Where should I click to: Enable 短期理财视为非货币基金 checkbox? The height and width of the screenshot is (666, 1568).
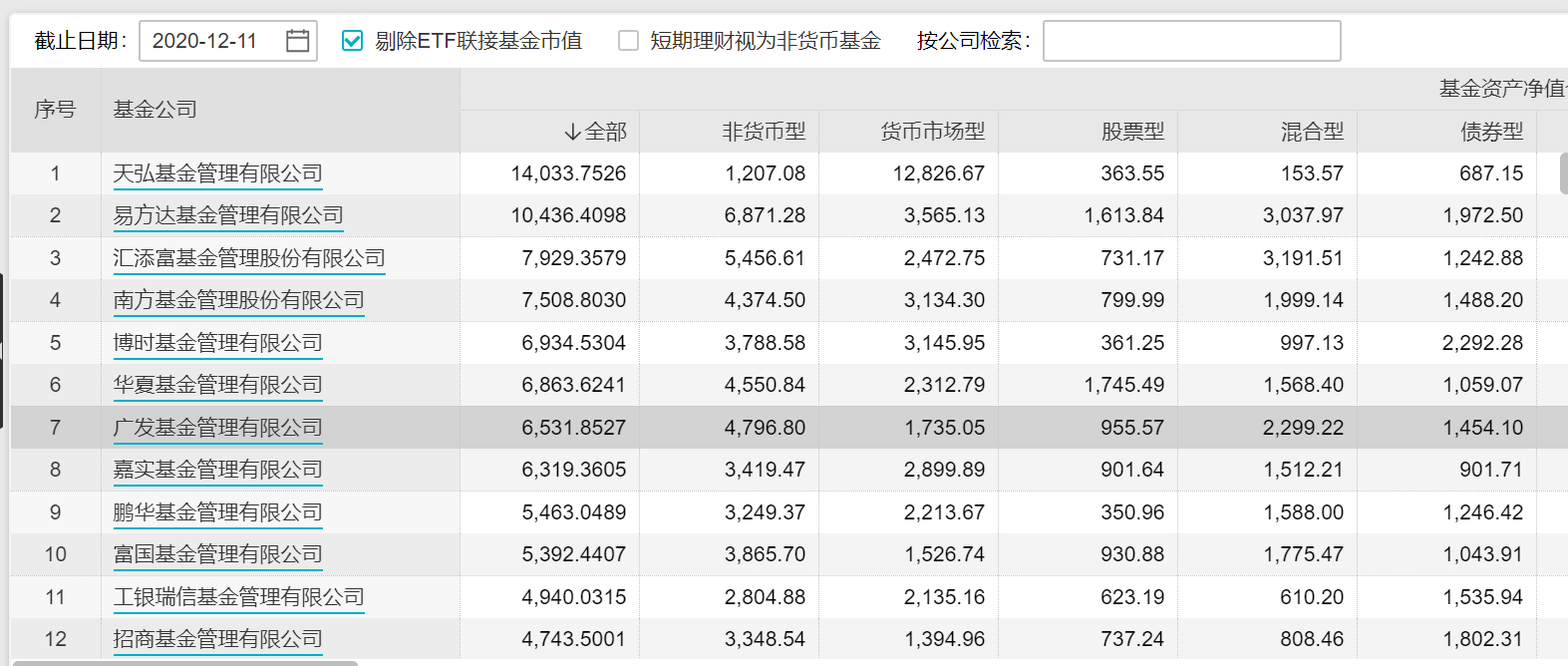[x=628, y=41]
